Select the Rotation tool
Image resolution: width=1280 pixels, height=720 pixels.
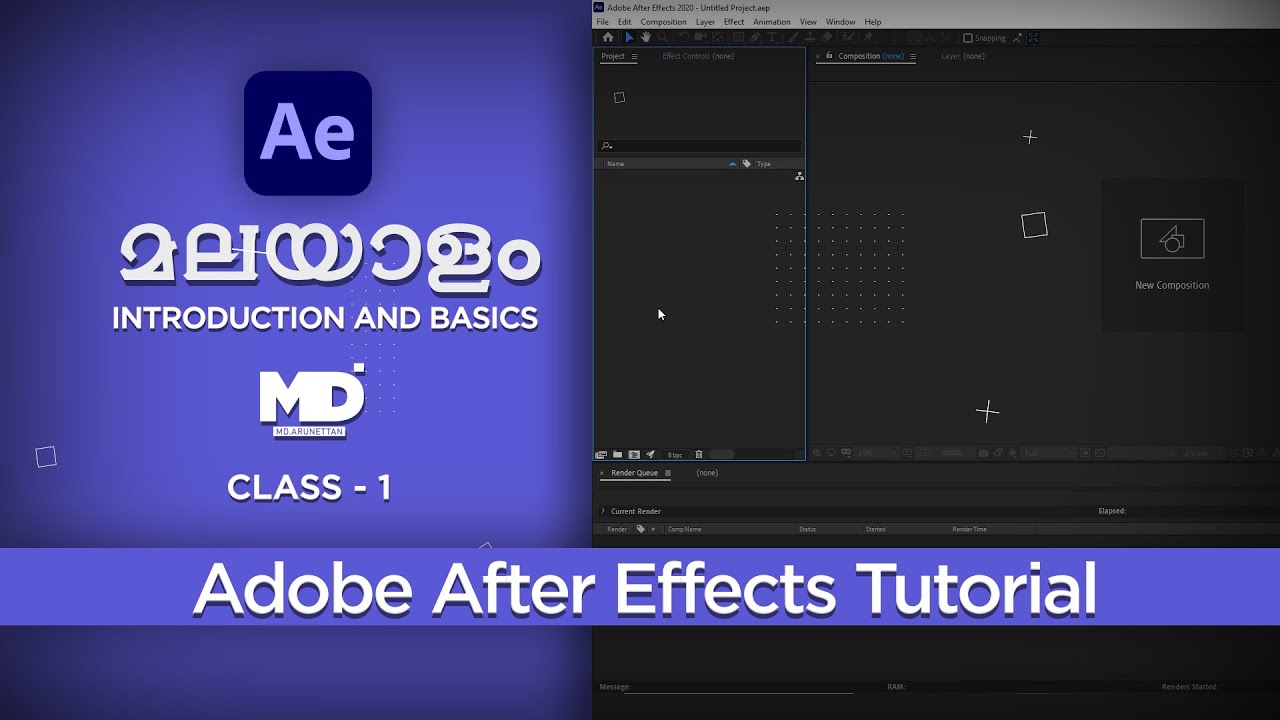tap(684, 38)
